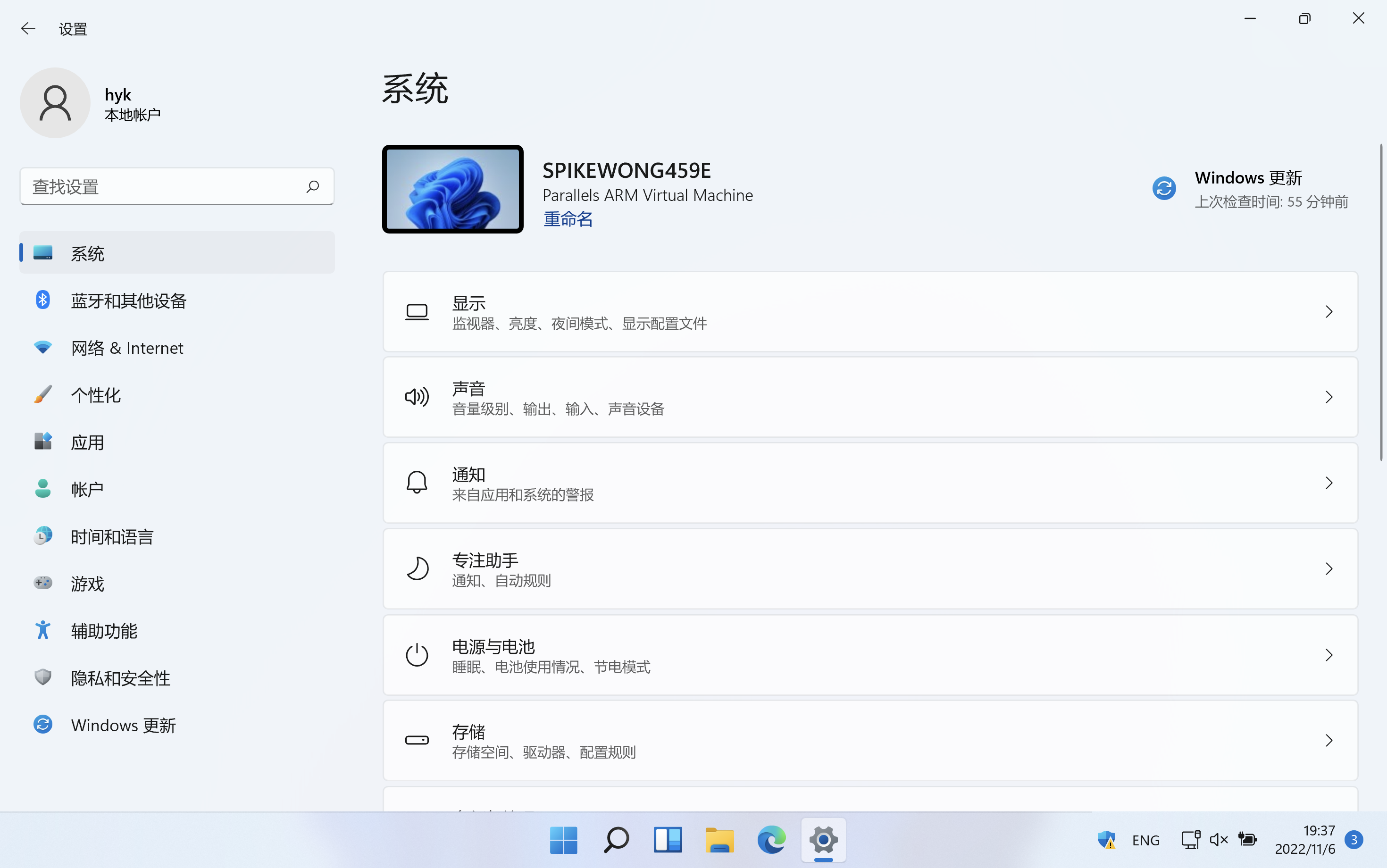Click the hyk account name

tap(117, 95)
